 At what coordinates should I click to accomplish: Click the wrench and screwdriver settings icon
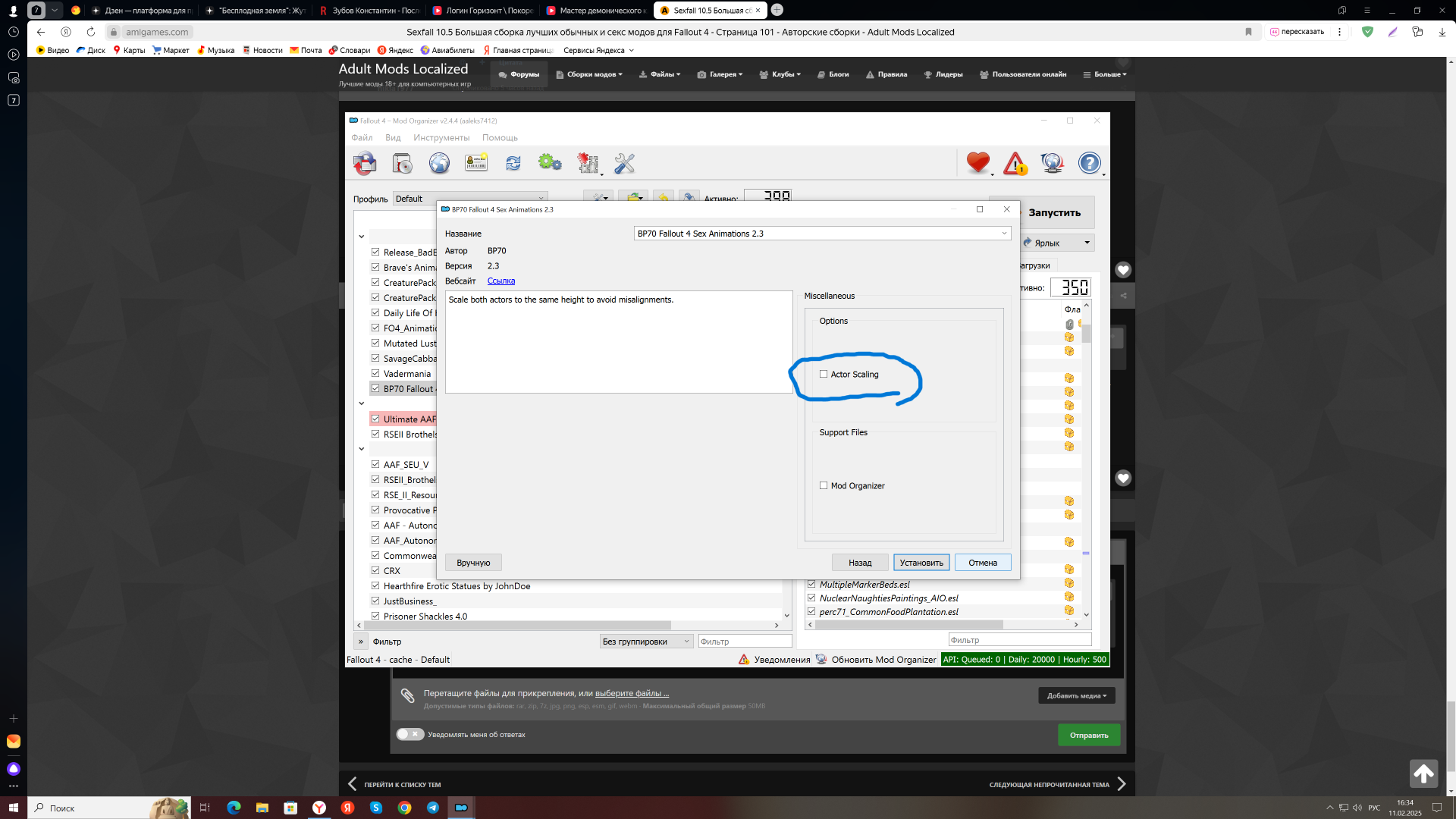coord(624,163)
